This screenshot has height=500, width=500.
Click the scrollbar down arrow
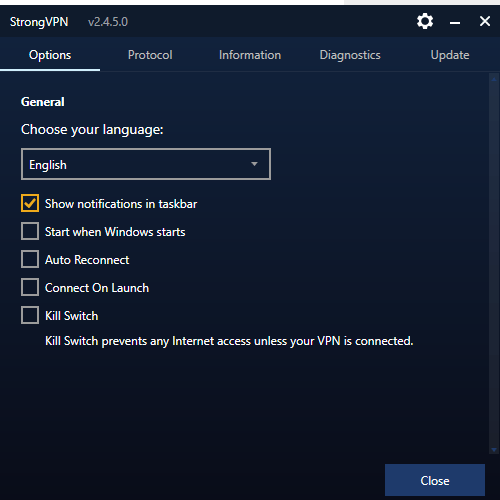(494, 450)
